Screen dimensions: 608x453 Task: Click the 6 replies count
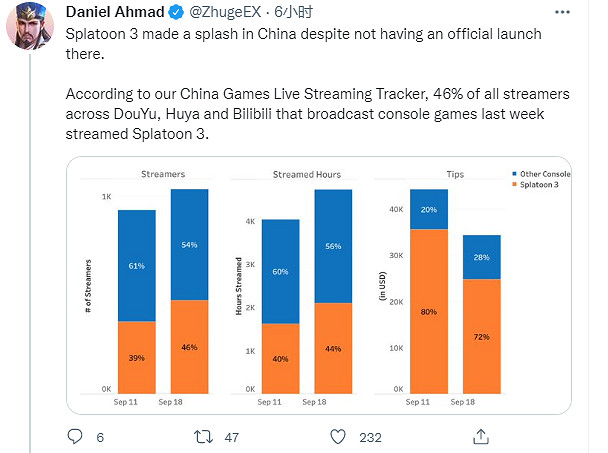pos(100,437)
